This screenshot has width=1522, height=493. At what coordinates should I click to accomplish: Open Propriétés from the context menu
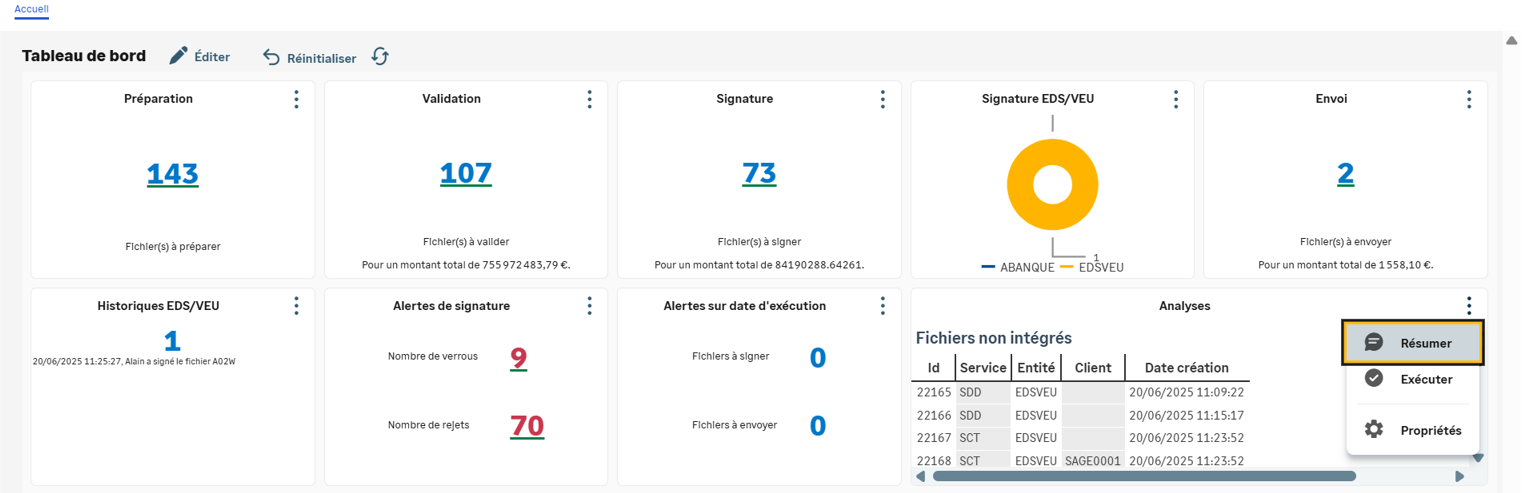pyautogui.click(x=1412, y=431)
